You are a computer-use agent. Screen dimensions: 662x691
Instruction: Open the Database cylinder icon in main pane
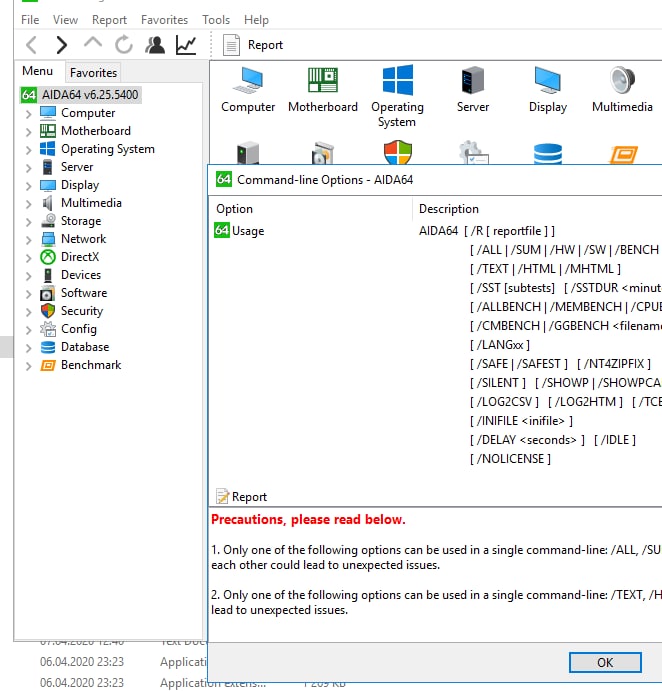tap(548, 153)
